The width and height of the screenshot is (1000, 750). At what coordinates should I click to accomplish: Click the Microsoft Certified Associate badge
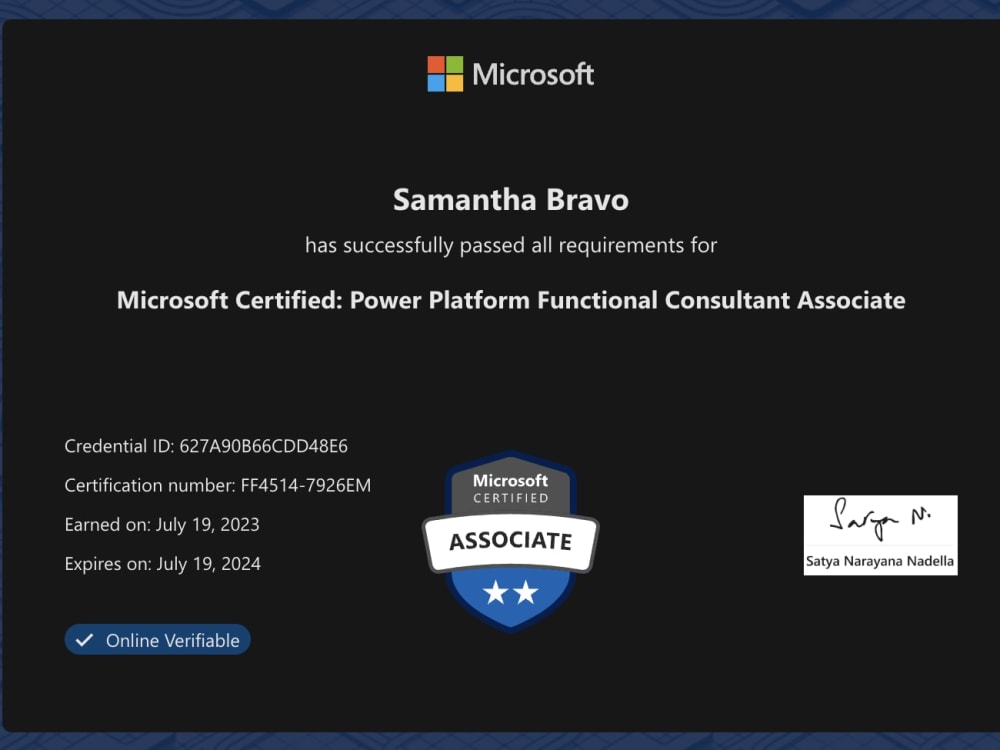(x=510, y=541)
